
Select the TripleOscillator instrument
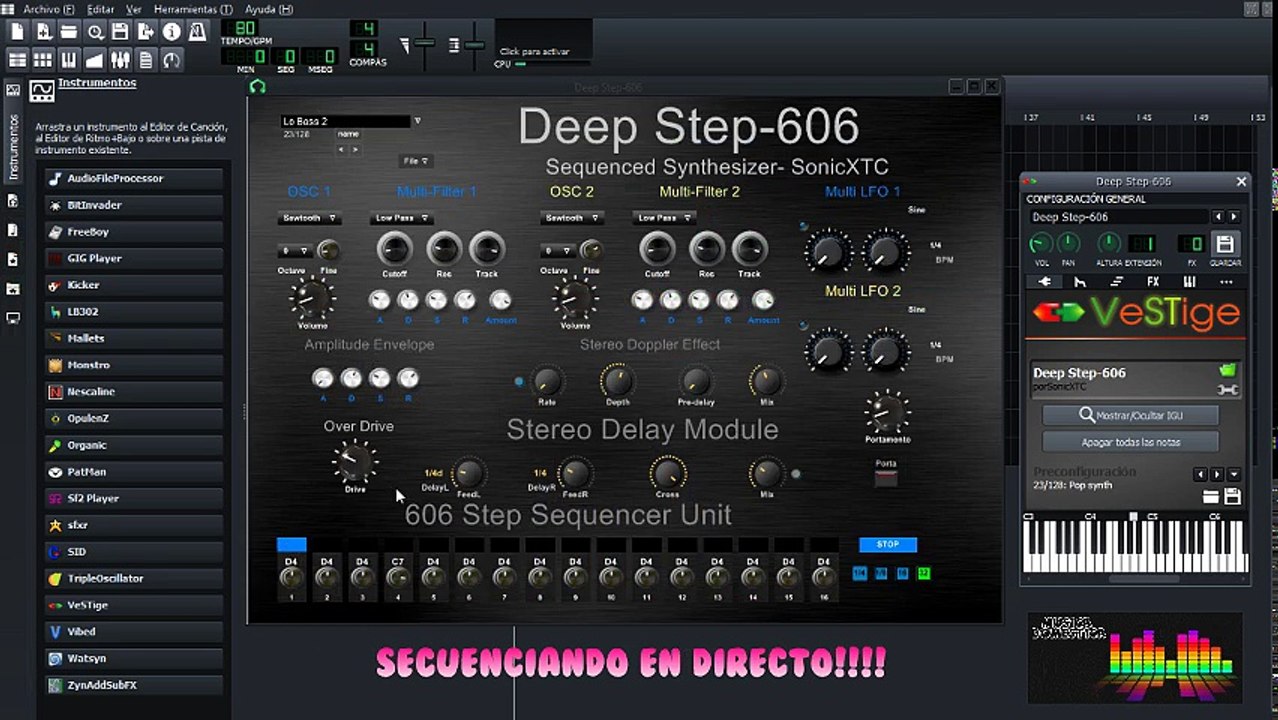(134, 578)
